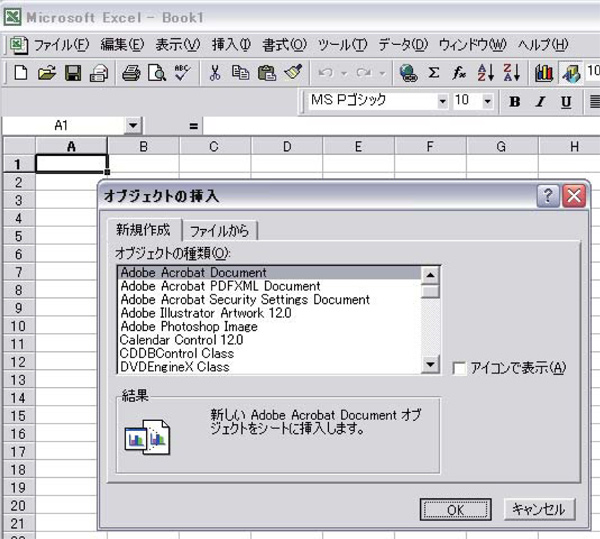Select row 5 header
This screenshot has width=600, height=539.
[19, 236]
